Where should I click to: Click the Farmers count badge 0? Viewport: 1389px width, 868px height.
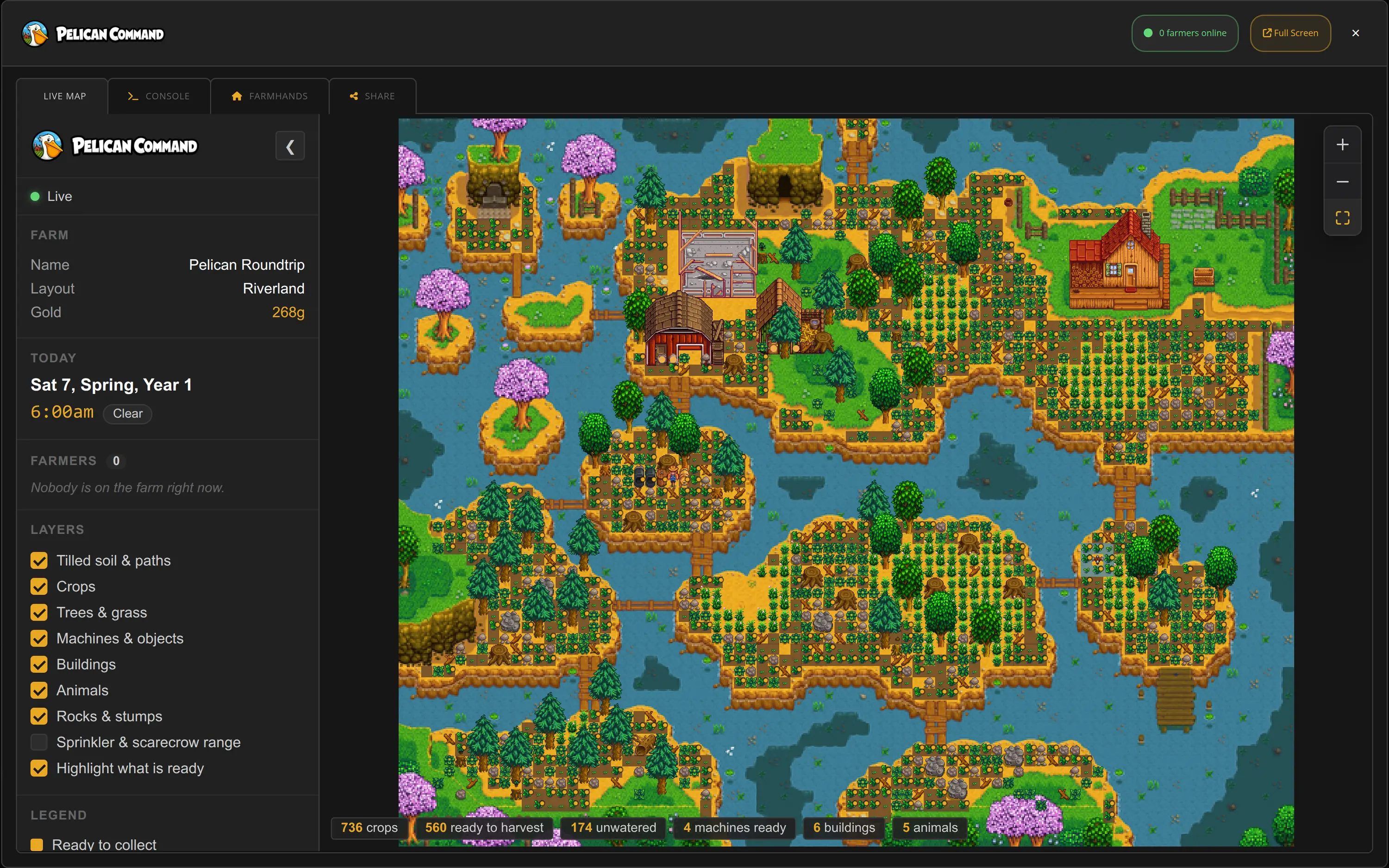point(116,461)
